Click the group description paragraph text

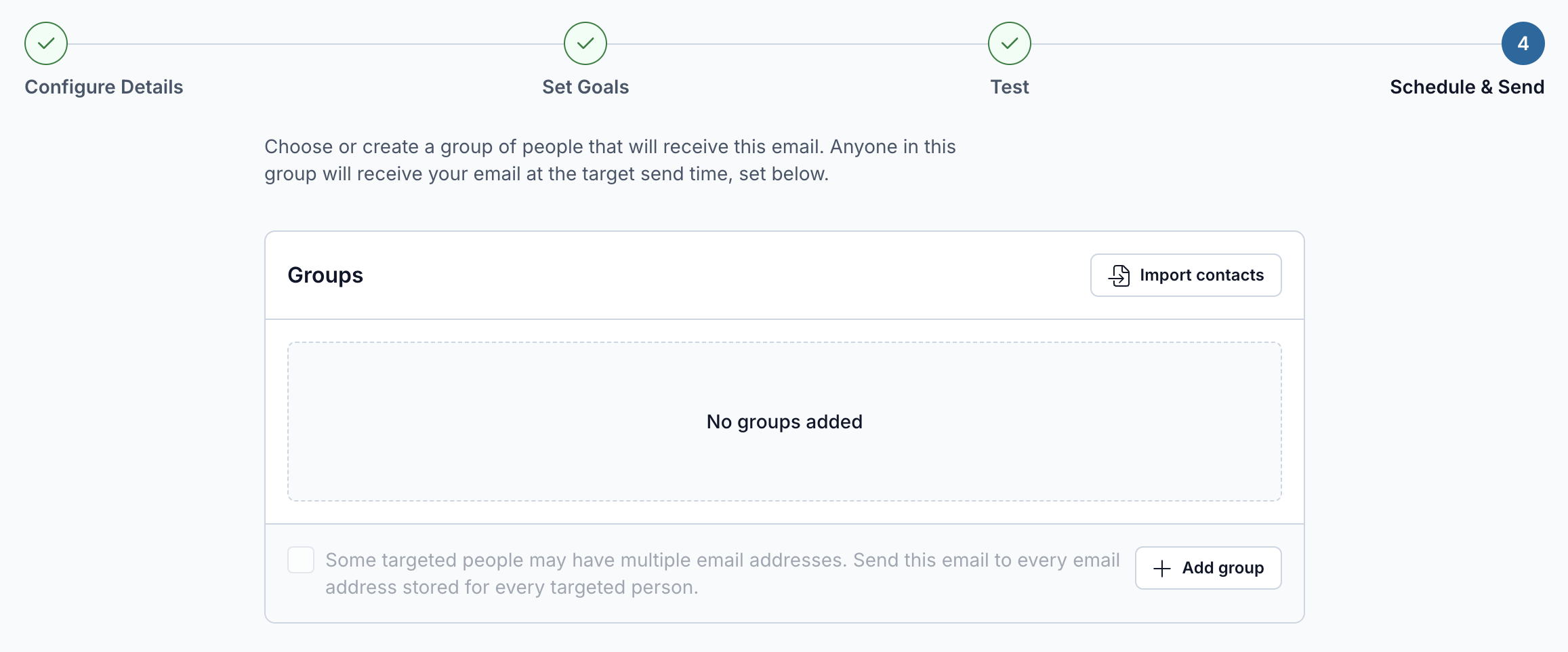[610, 160]
